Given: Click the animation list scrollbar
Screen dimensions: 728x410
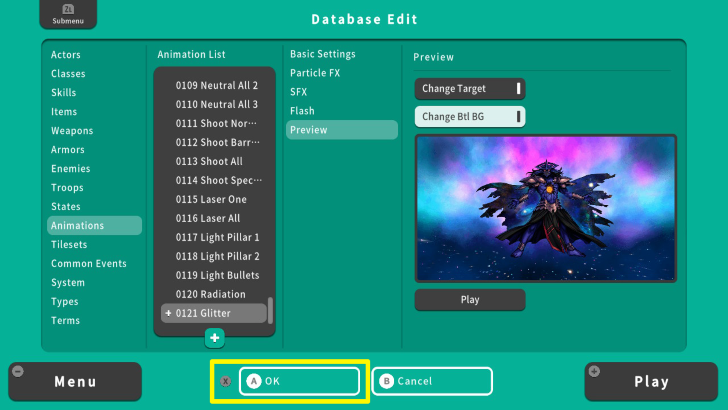Looking at the screenshot, I should tap(271, 310).
